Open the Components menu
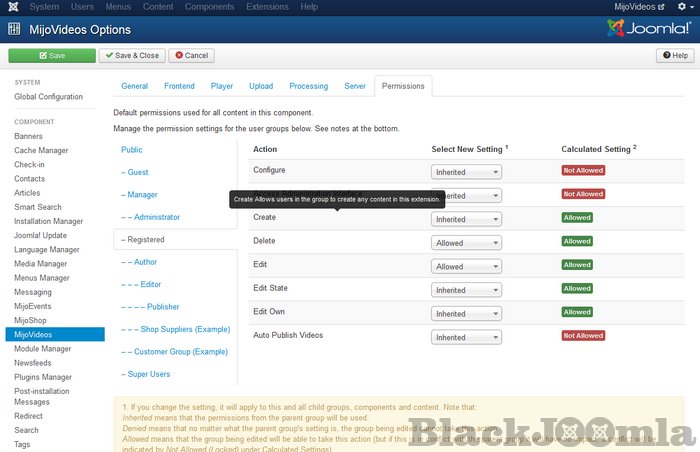Viewport: 700px width, 452px height. pos(210,7)
